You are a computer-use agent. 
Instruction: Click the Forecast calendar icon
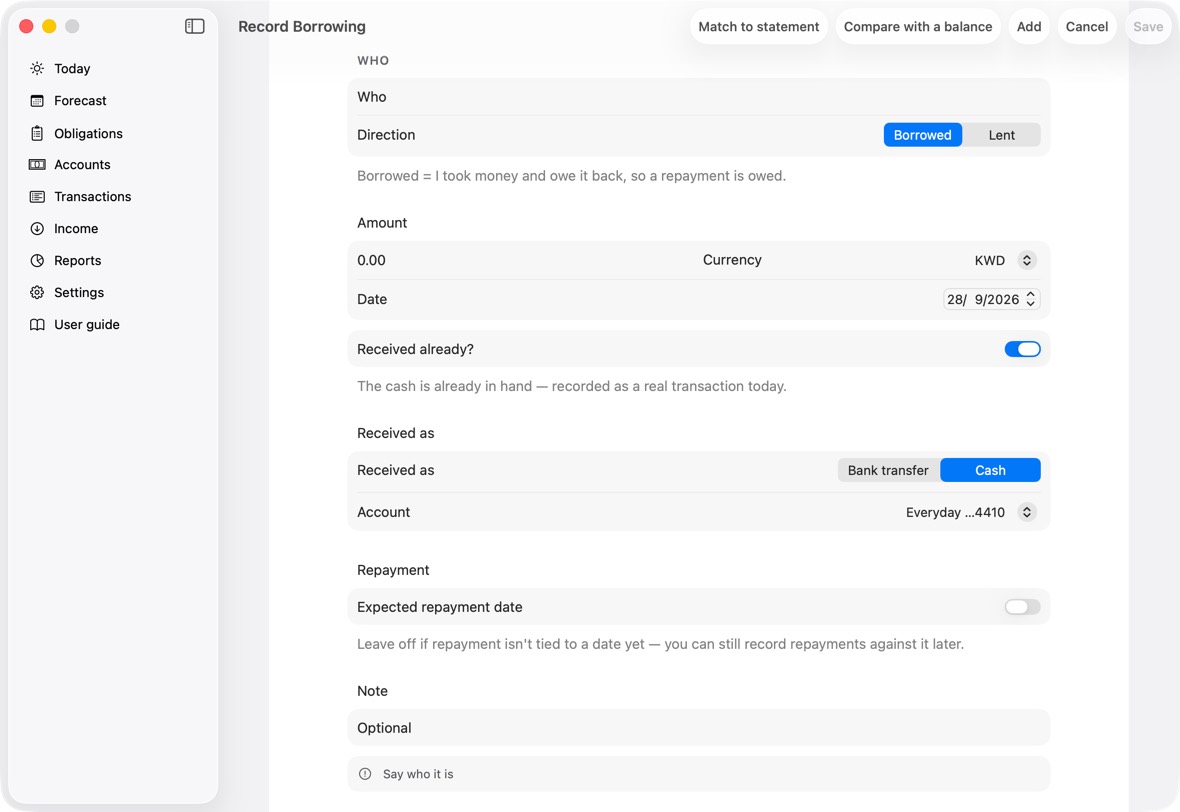click(x=37, y=101)
